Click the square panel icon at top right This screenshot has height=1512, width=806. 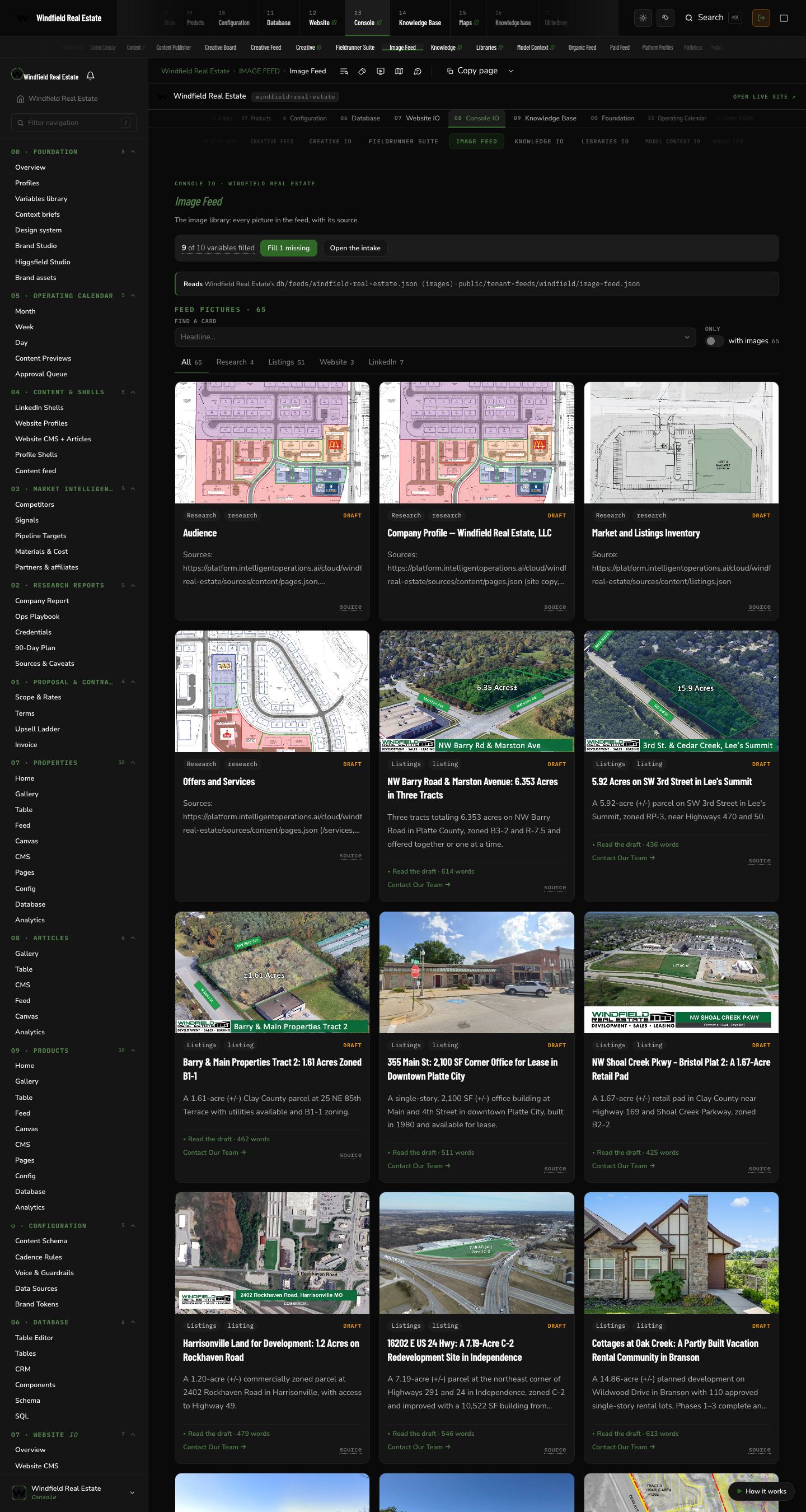point(784,18)
